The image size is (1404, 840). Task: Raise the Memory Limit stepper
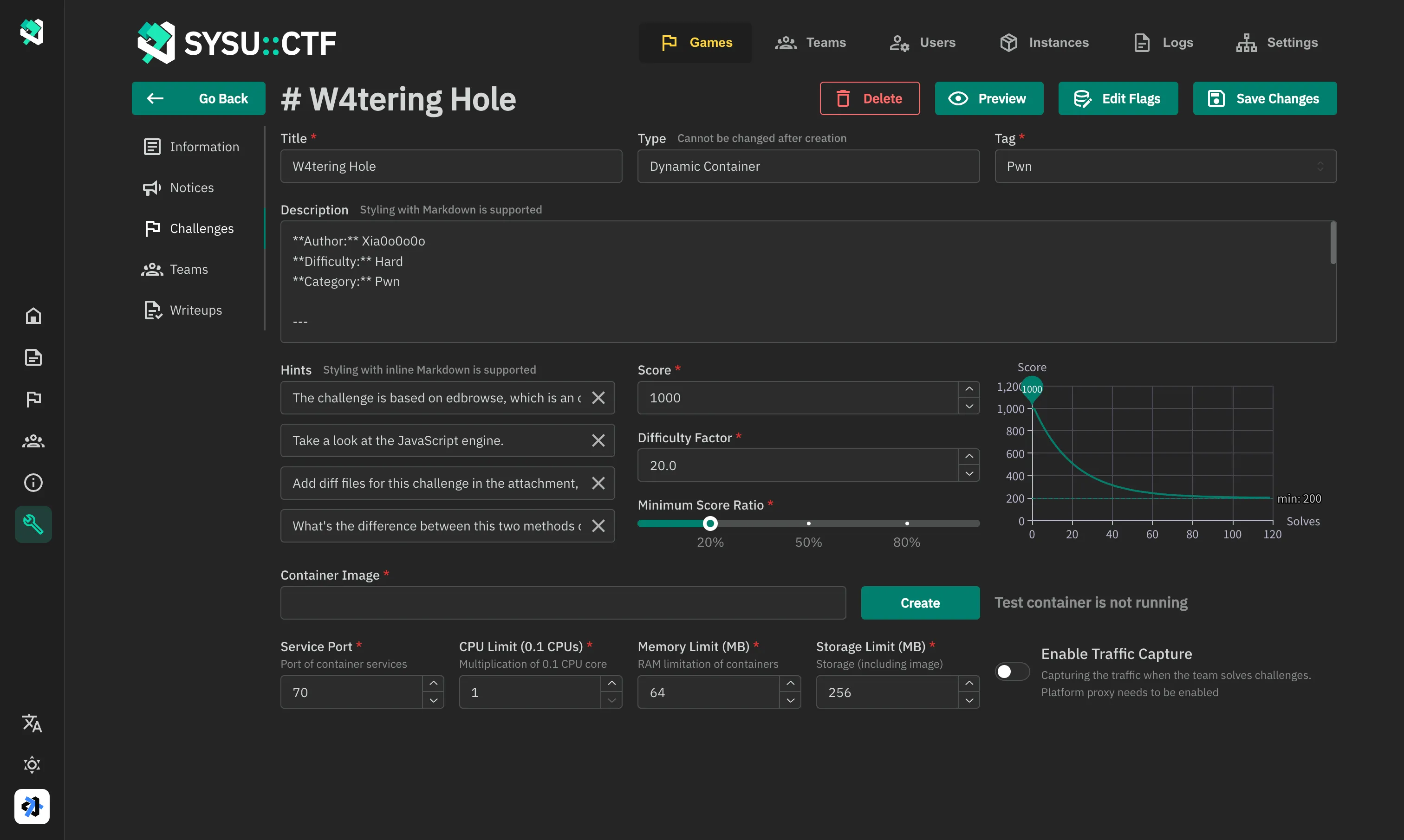pos(790,684)
